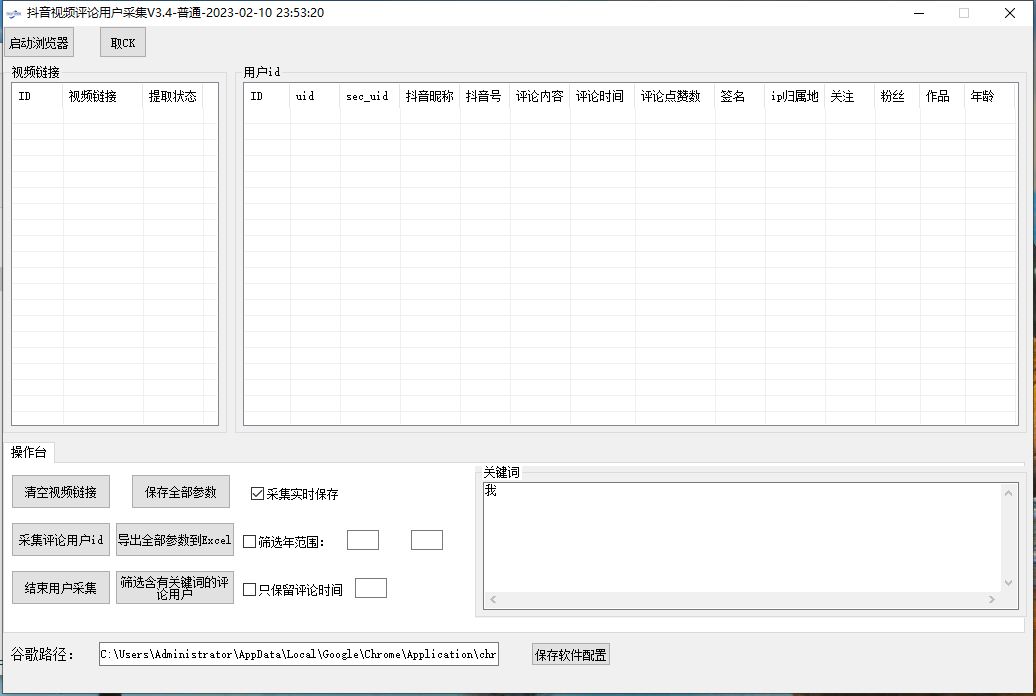
Task: Export via 导出全部参数到Excel button
Action: [174, 540]
